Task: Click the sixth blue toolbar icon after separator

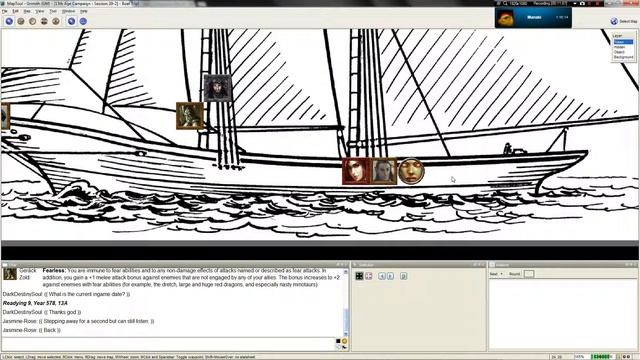Action: pyautogui.click(x=71, y=21)
